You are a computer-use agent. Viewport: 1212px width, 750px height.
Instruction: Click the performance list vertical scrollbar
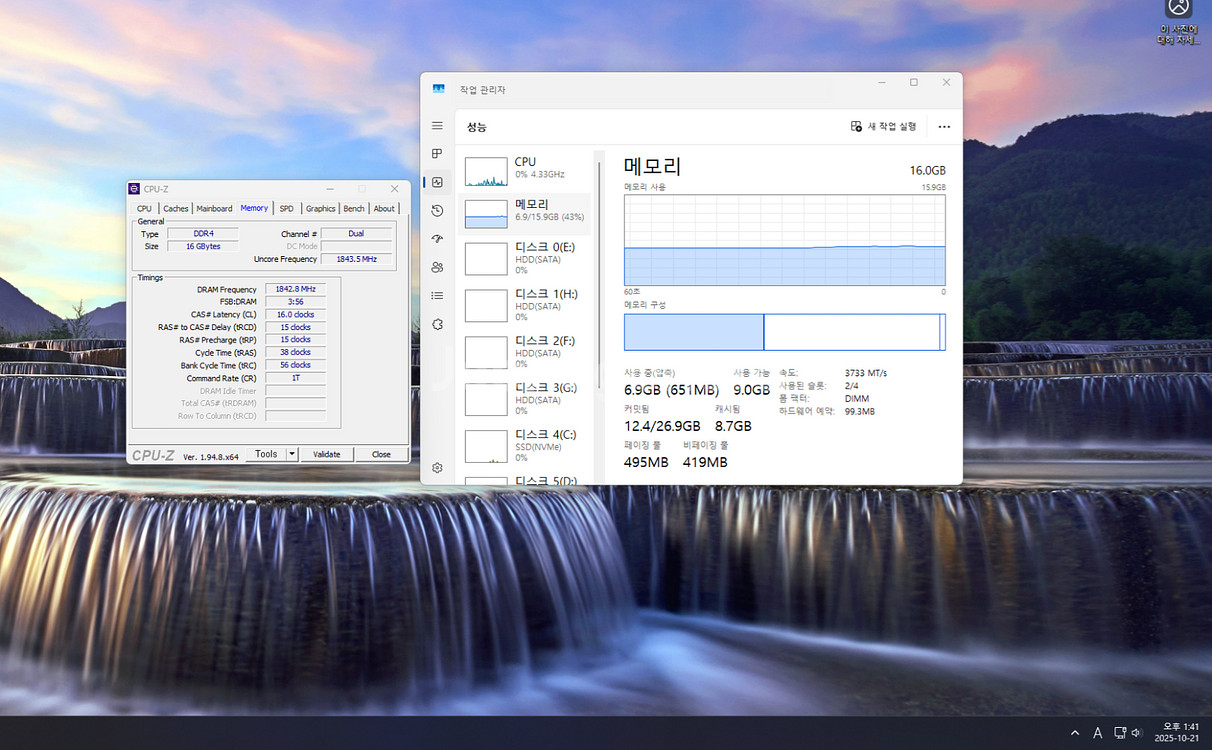pos(599,300)
